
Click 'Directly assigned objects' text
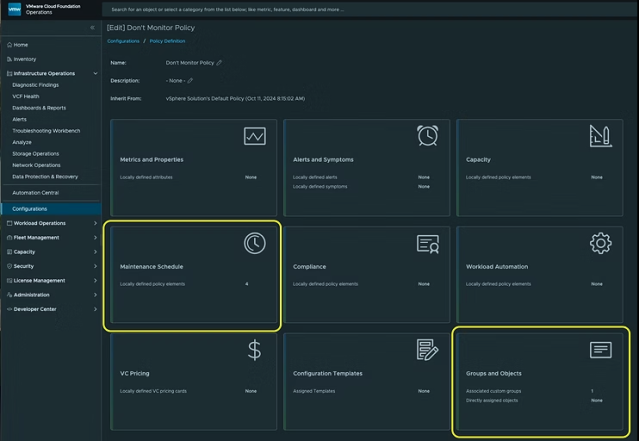[x=492, y=401]
